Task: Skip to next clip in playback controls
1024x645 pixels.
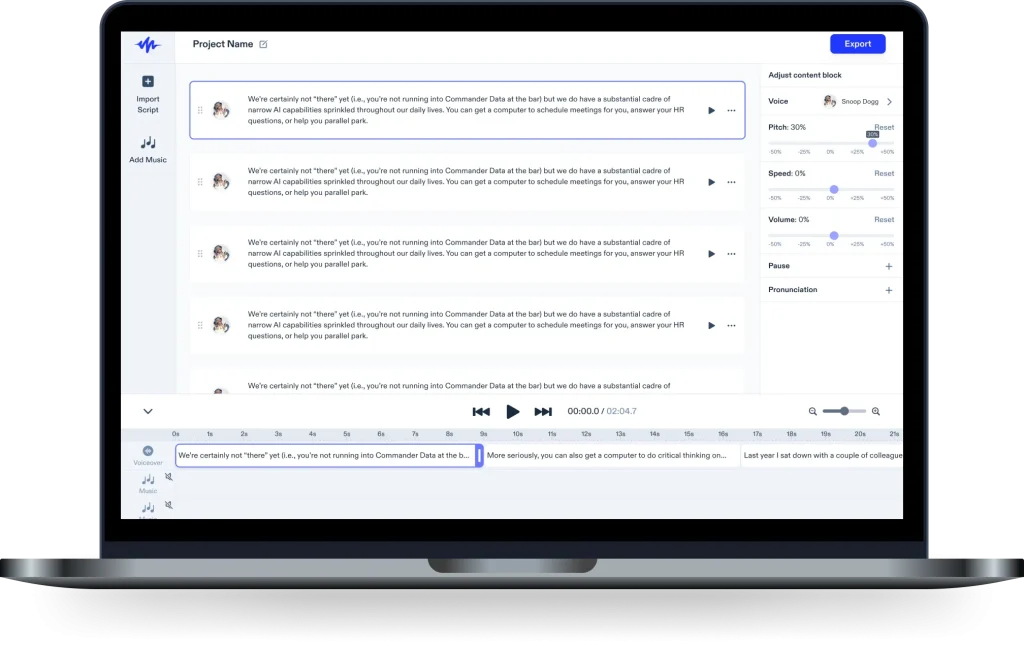Action: pos(543,411)
